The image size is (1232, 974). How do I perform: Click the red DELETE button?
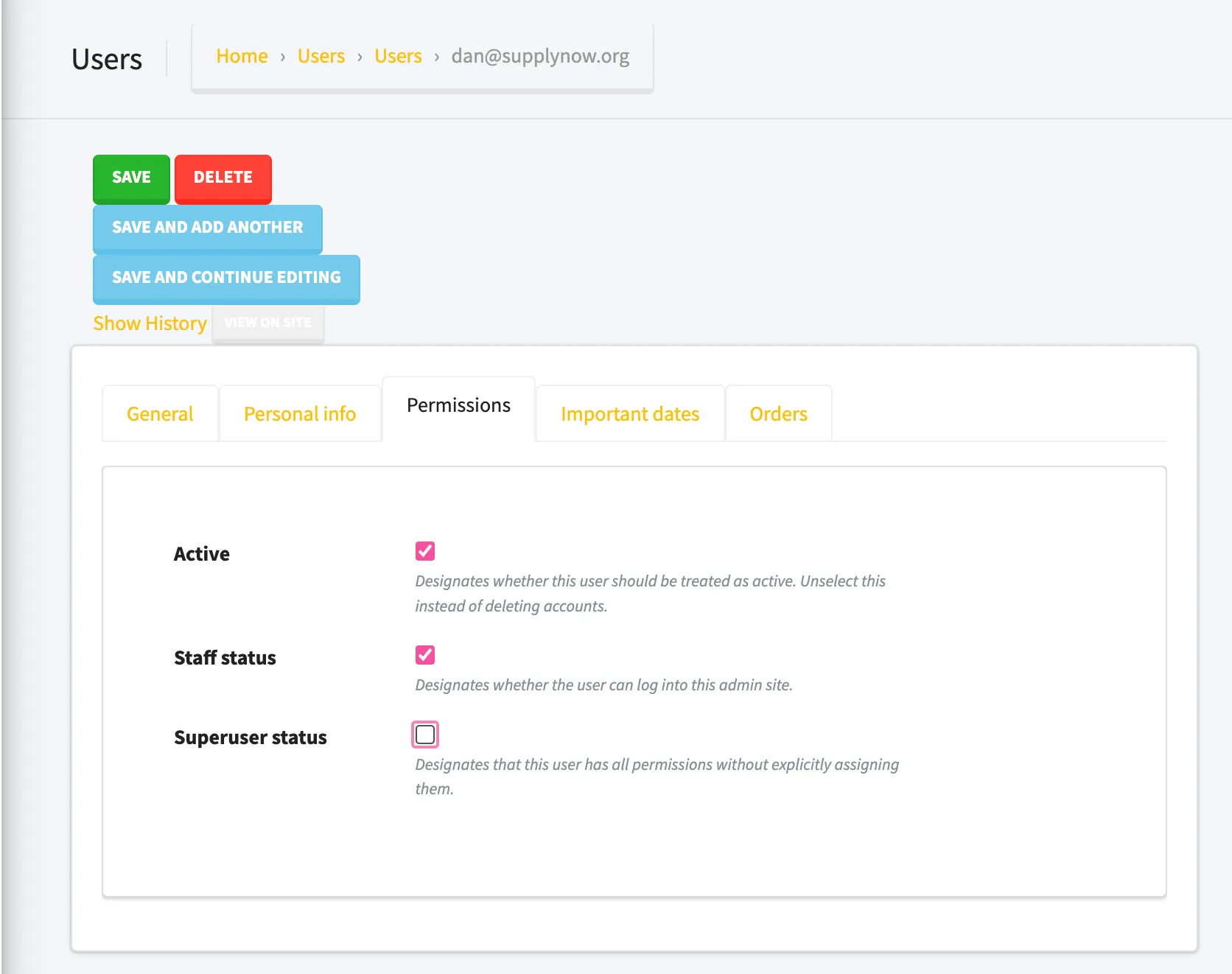click(x=223, y=178)
